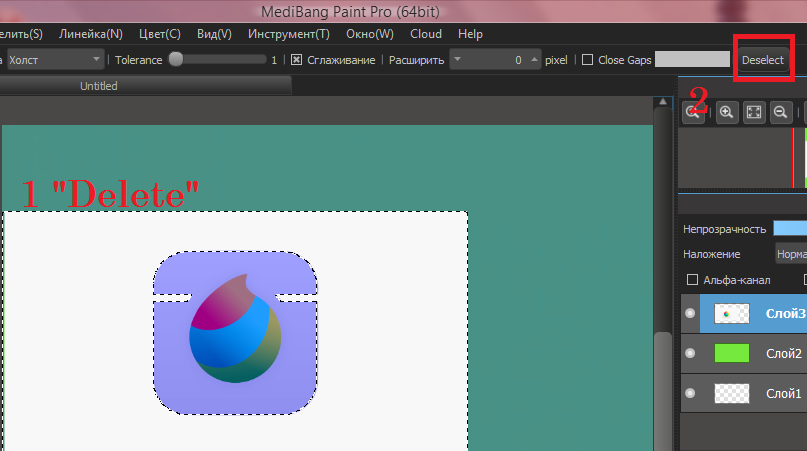Screen dimensions: 807x451
Task: Open the Help menu
Action: pos(470,34)
